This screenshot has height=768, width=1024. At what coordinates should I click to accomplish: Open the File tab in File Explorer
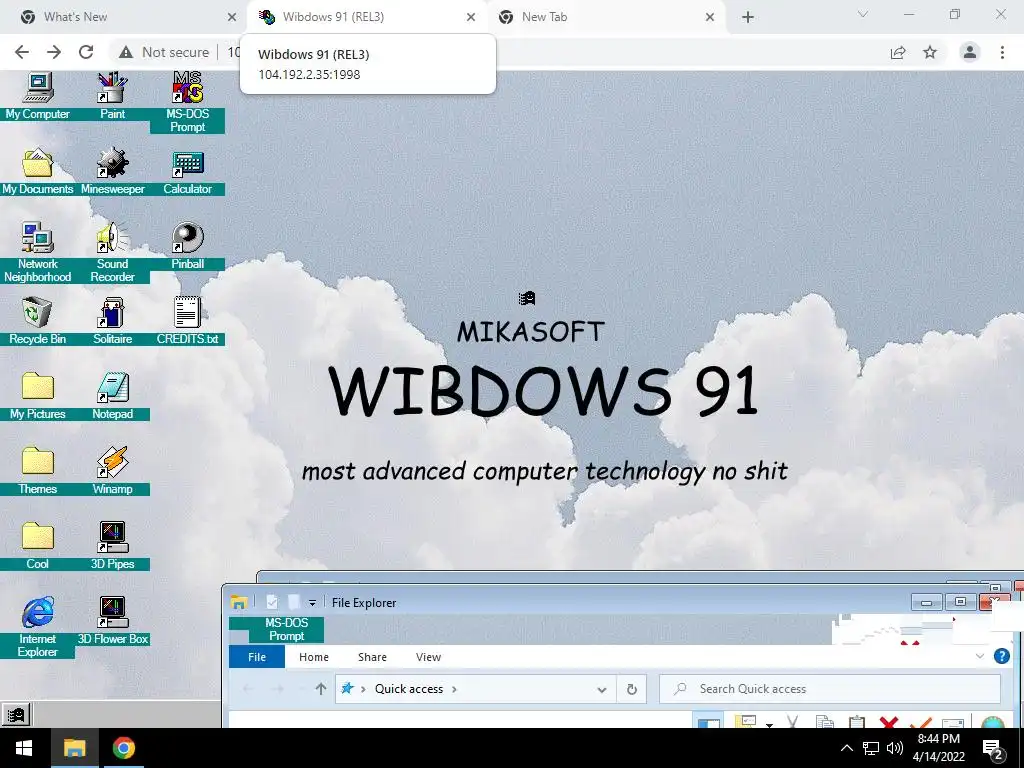coord(257,657)
